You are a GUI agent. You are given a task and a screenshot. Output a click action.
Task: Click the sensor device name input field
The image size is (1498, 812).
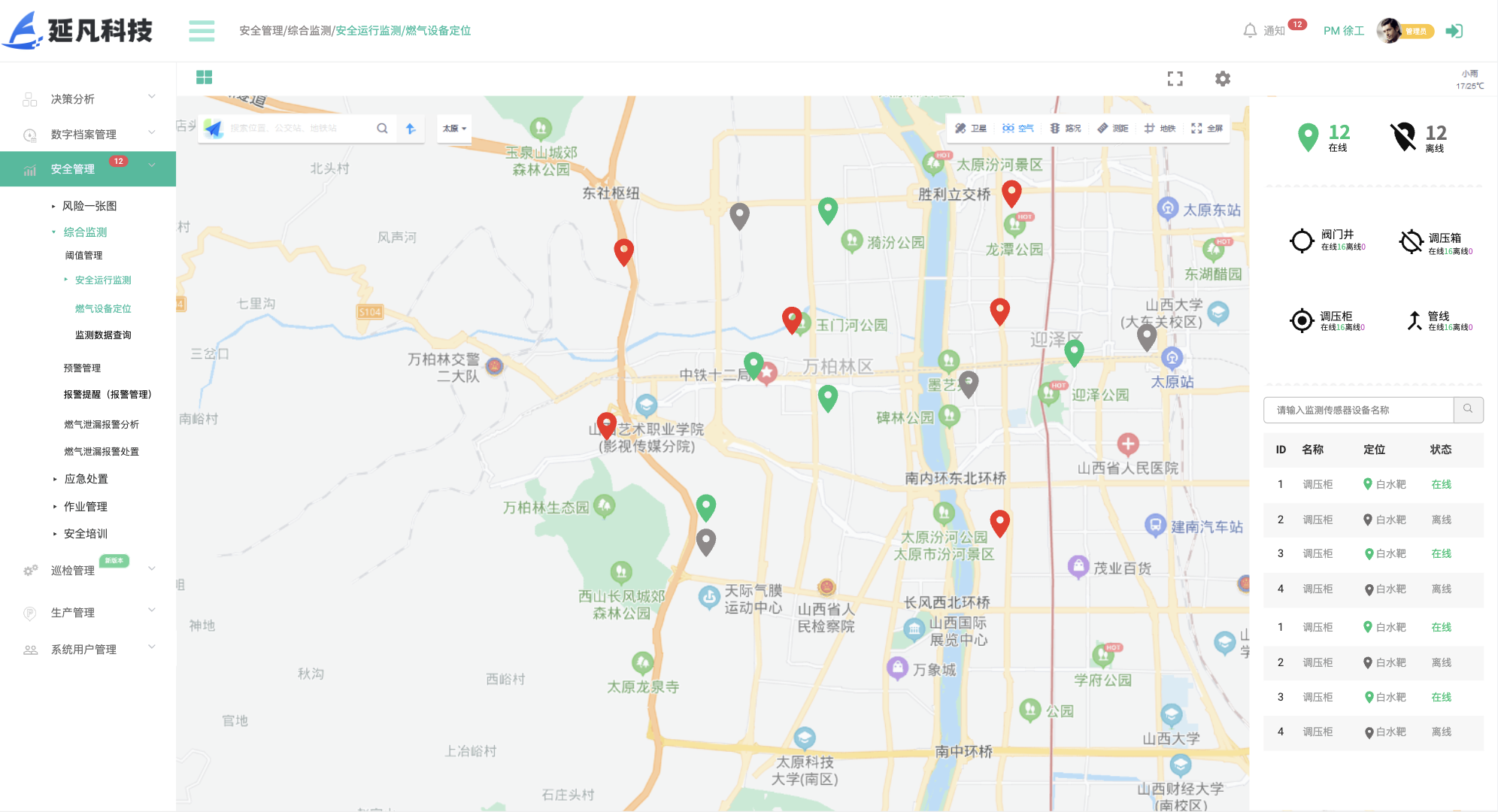tap(1358, 410)
